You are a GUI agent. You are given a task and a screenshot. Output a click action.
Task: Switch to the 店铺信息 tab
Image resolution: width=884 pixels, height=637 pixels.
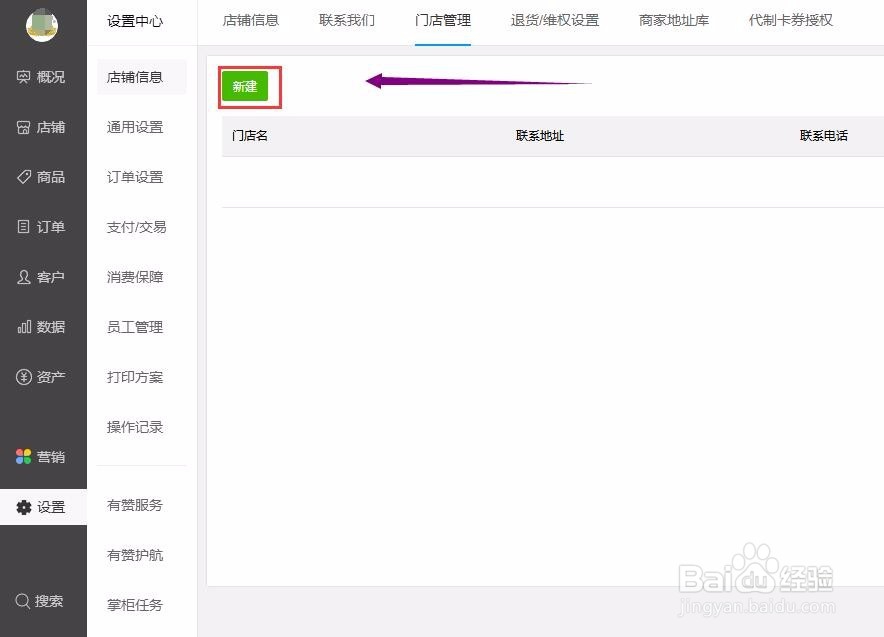251,20
